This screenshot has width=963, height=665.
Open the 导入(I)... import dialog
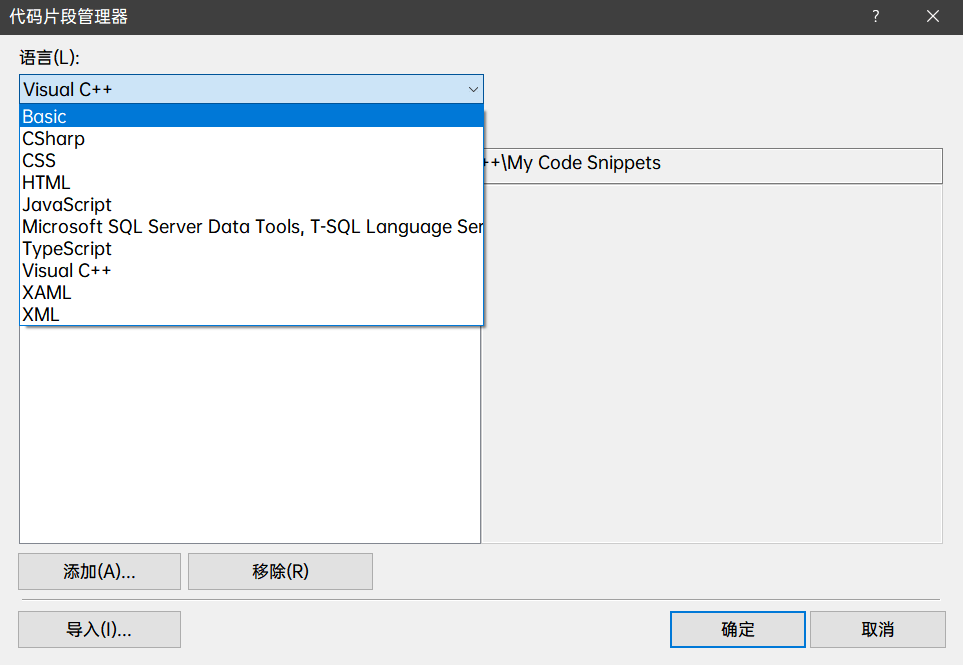click(x=99, y=629)
